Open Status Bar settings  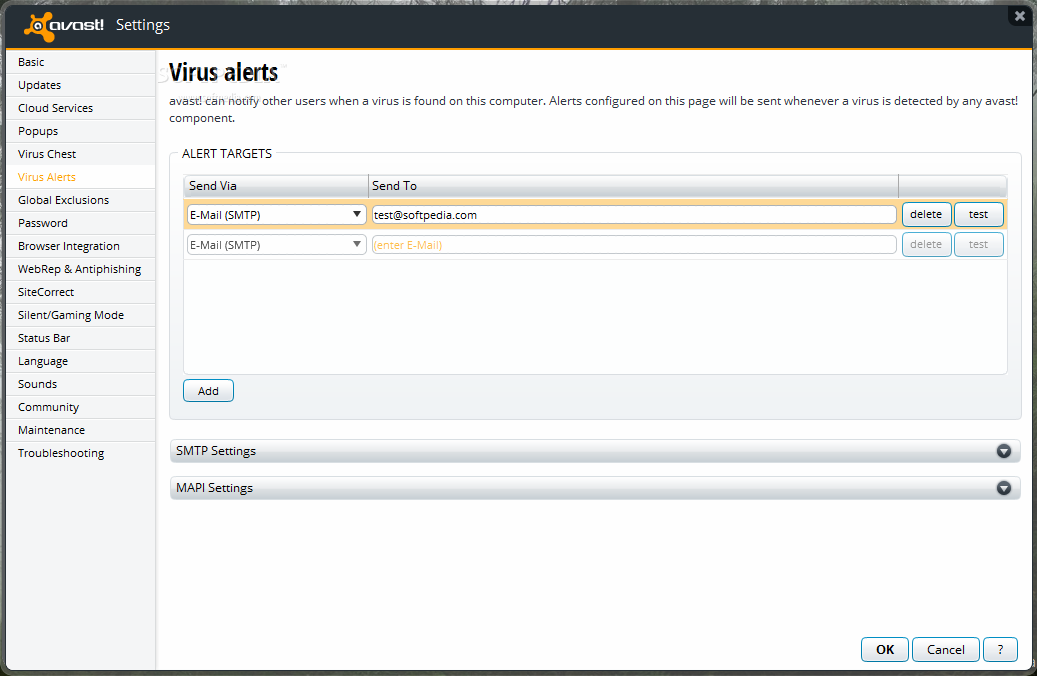click(x=81, y=338)
